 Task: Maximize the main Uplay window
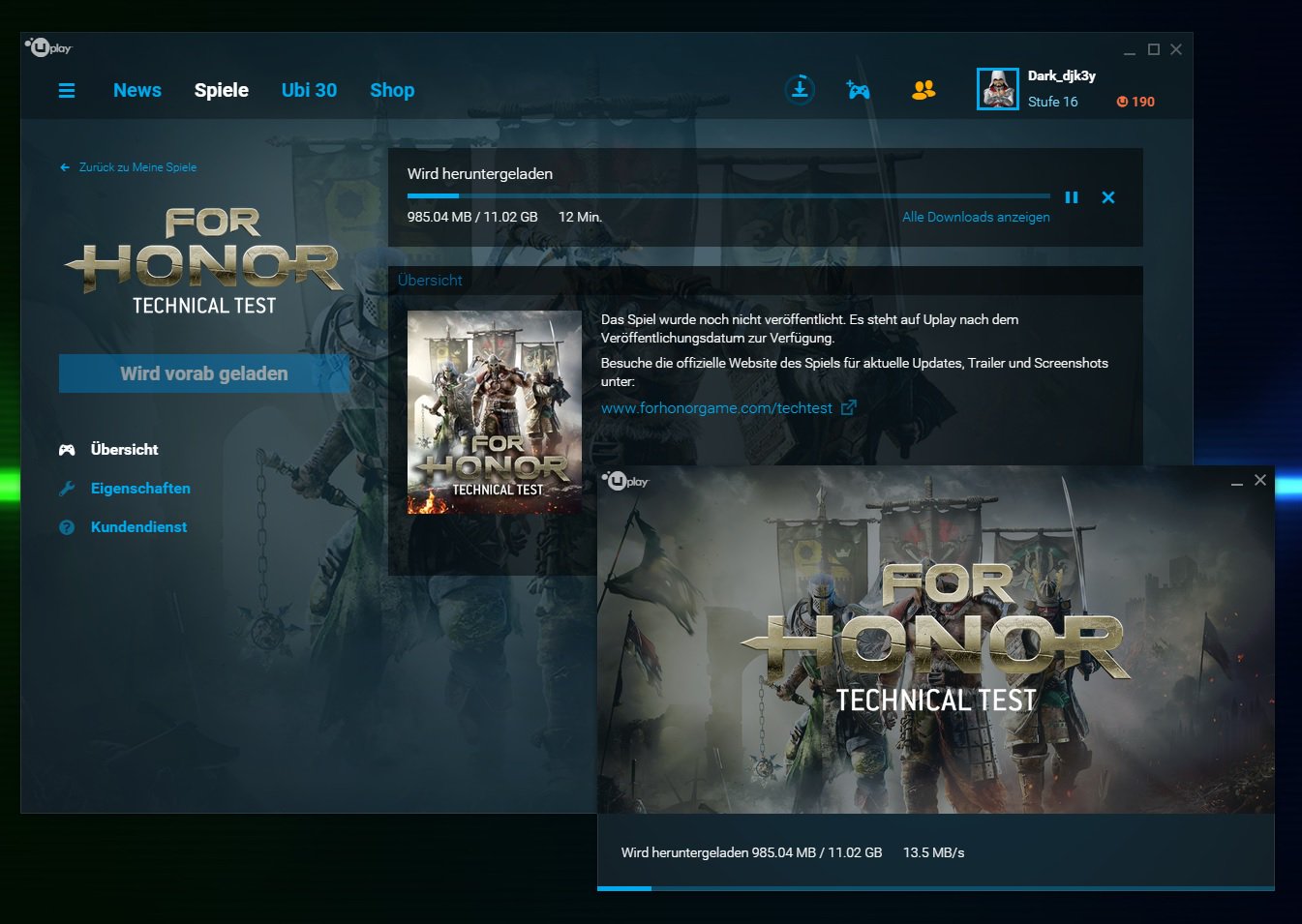click(x=1154, y=49)
